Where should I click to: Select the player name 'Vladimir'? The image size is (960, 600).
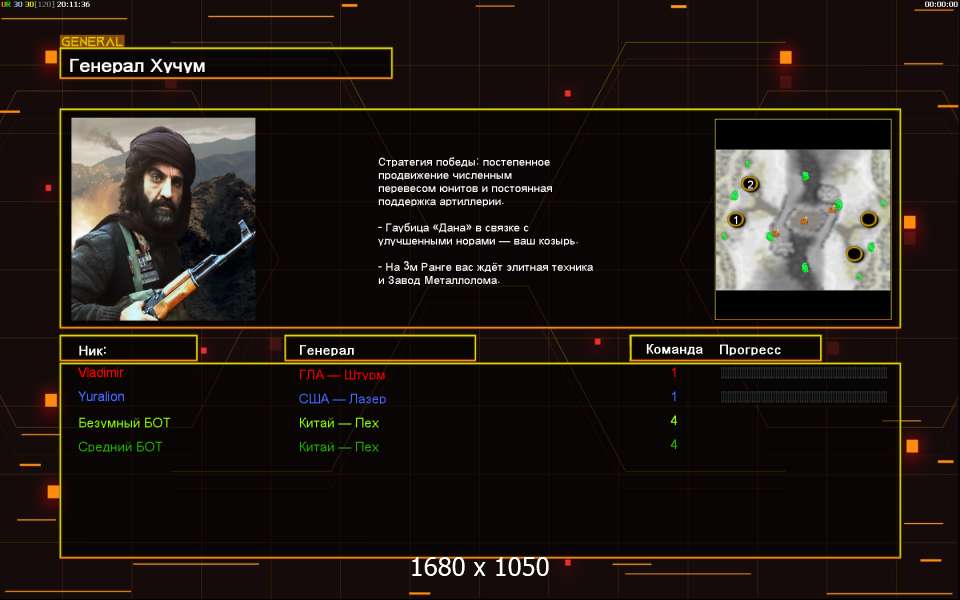tap(101, 373)
